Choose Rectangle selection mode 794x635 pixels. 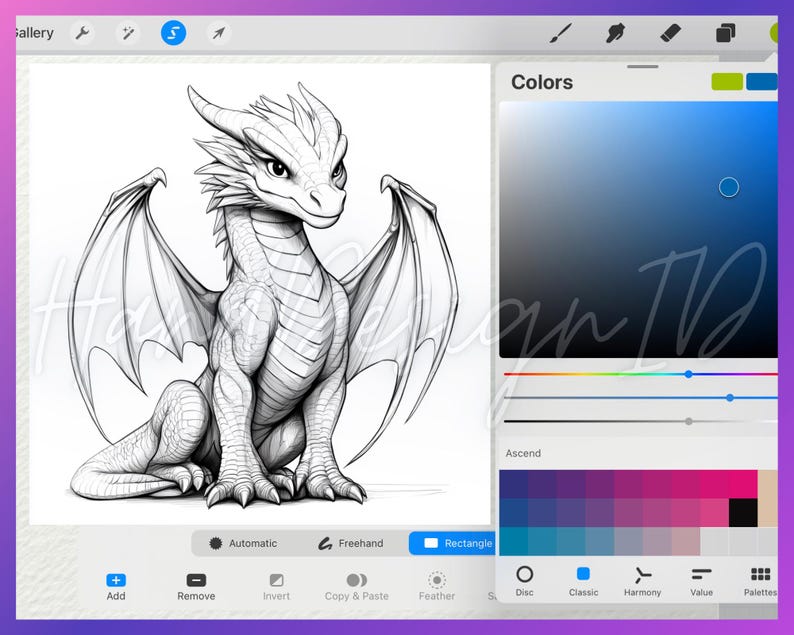coord(453,543)
